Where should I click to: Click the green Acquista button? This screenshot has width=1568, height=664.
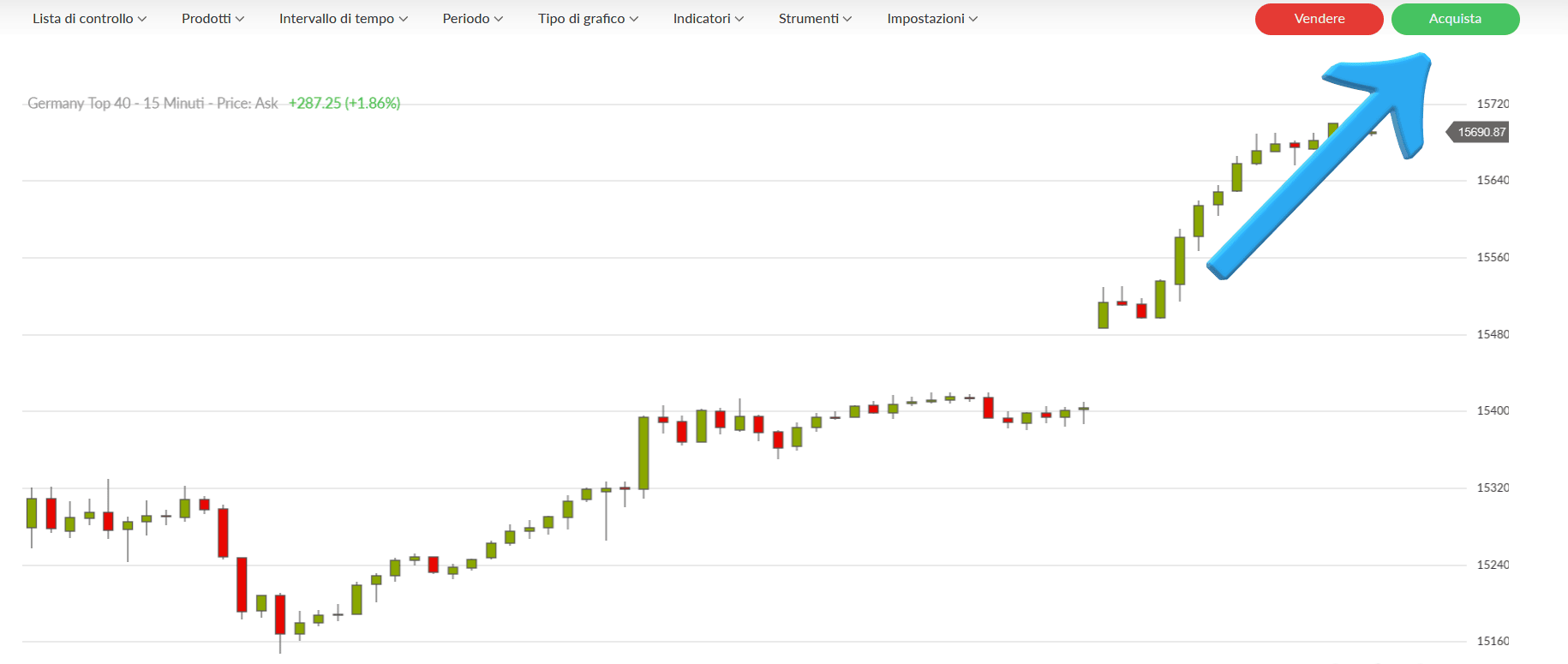(x=1455, y=19)
